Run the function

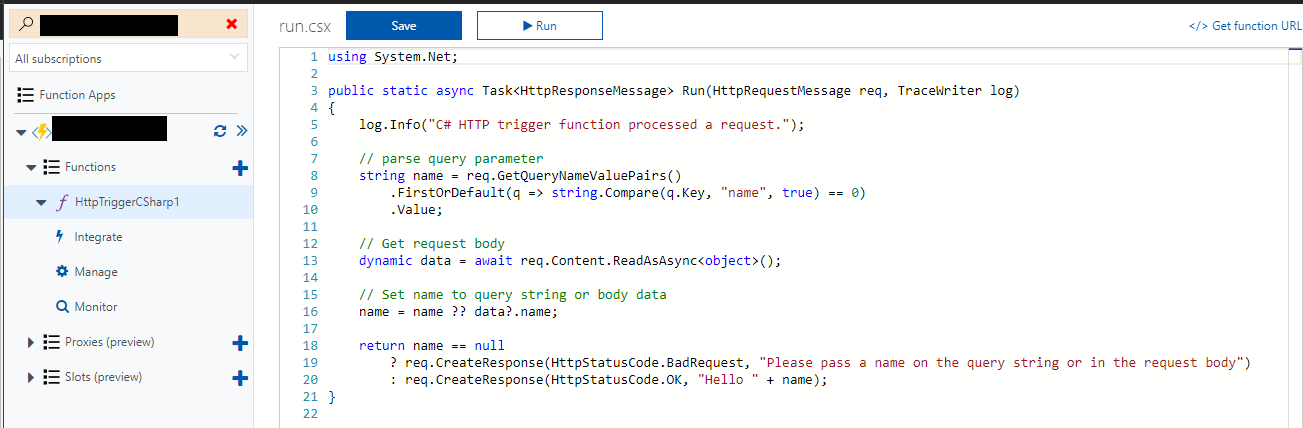pos(540,26)
